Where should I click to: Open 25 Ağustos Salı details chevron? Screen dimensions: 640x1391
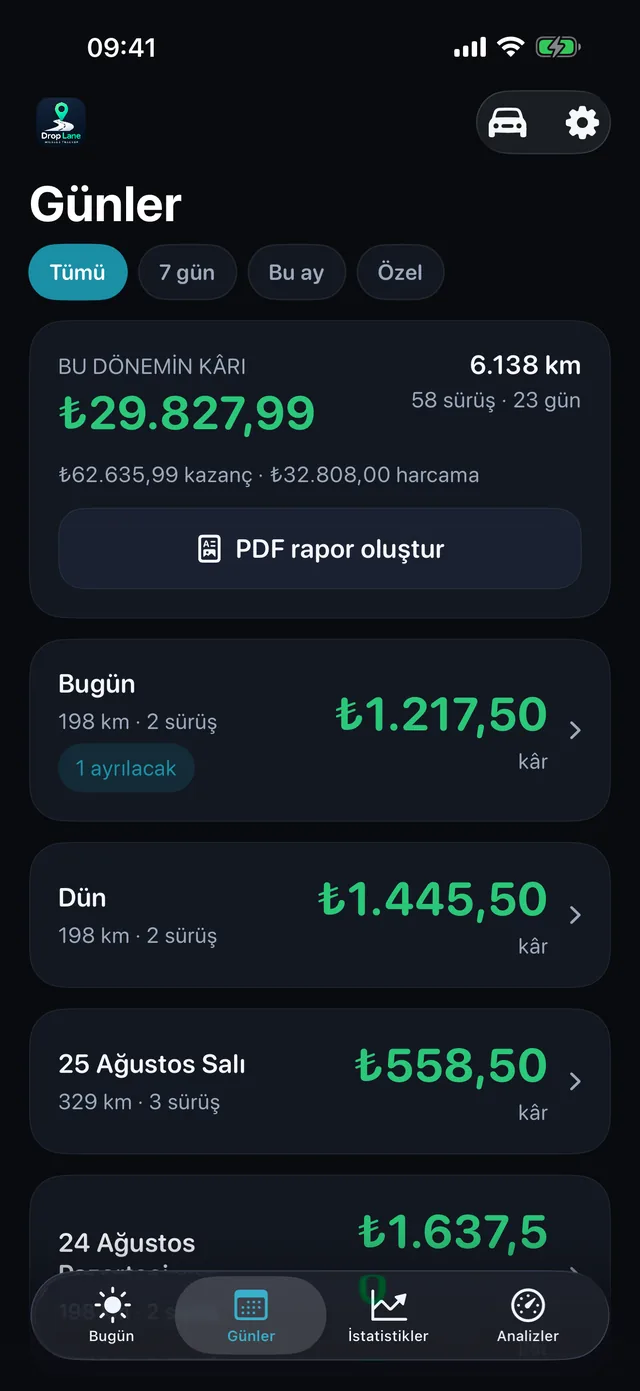coord(575,1081)
